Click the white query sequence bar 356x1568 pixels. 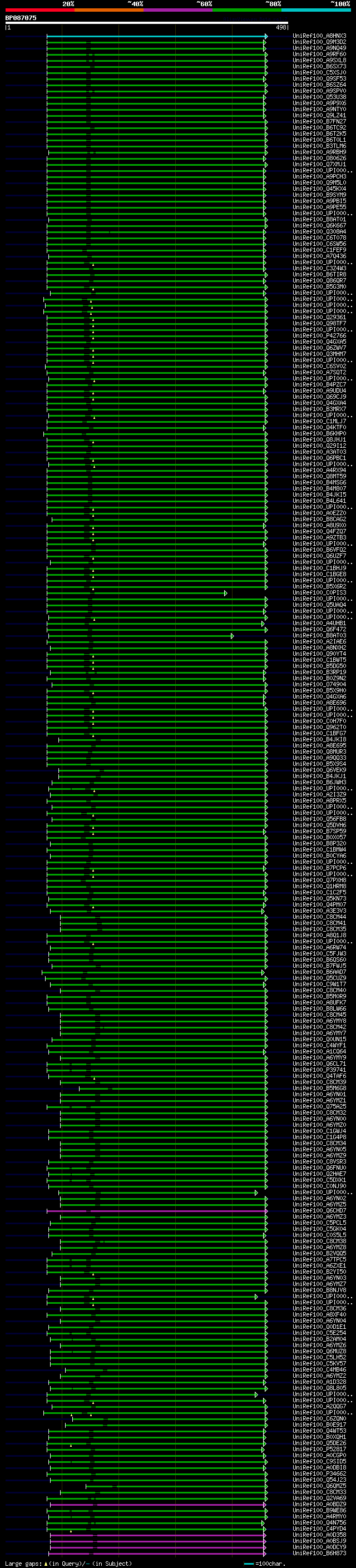[147, 22]
